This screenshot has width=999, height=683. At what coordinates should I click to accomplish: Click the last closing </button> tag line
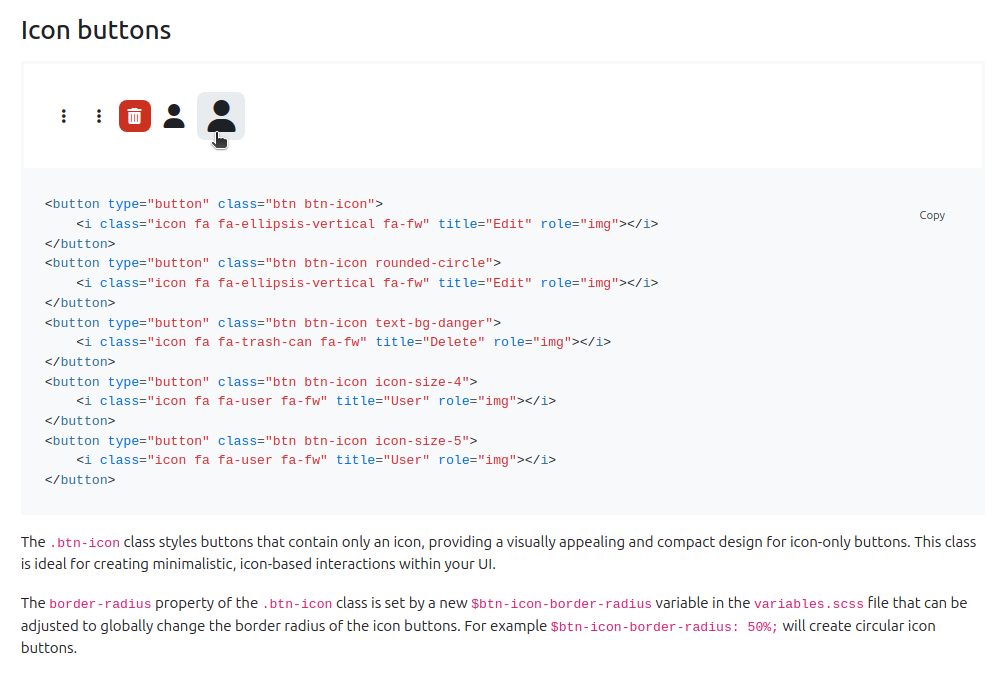click(x=80, y=480)
